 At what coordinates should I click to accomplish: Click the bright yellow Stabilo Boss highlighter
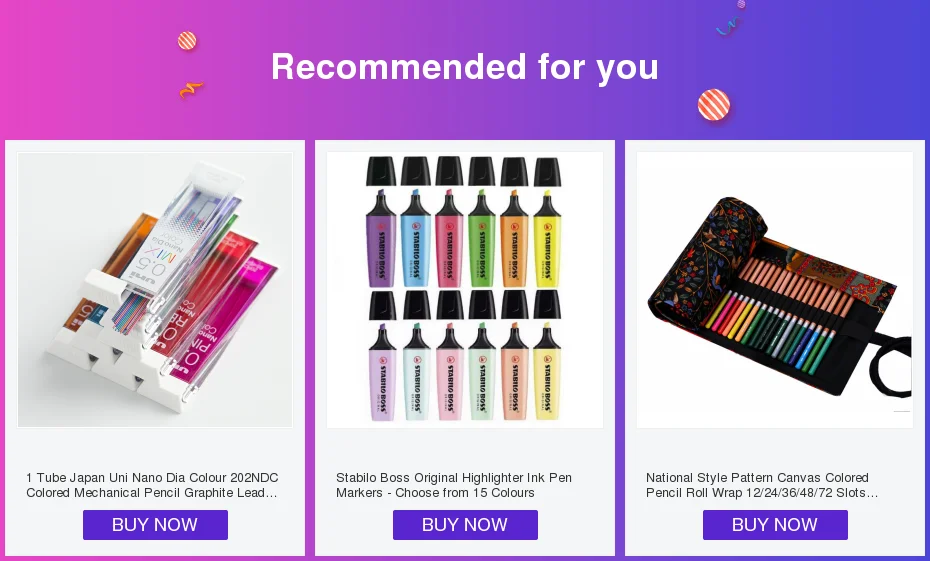546,240
